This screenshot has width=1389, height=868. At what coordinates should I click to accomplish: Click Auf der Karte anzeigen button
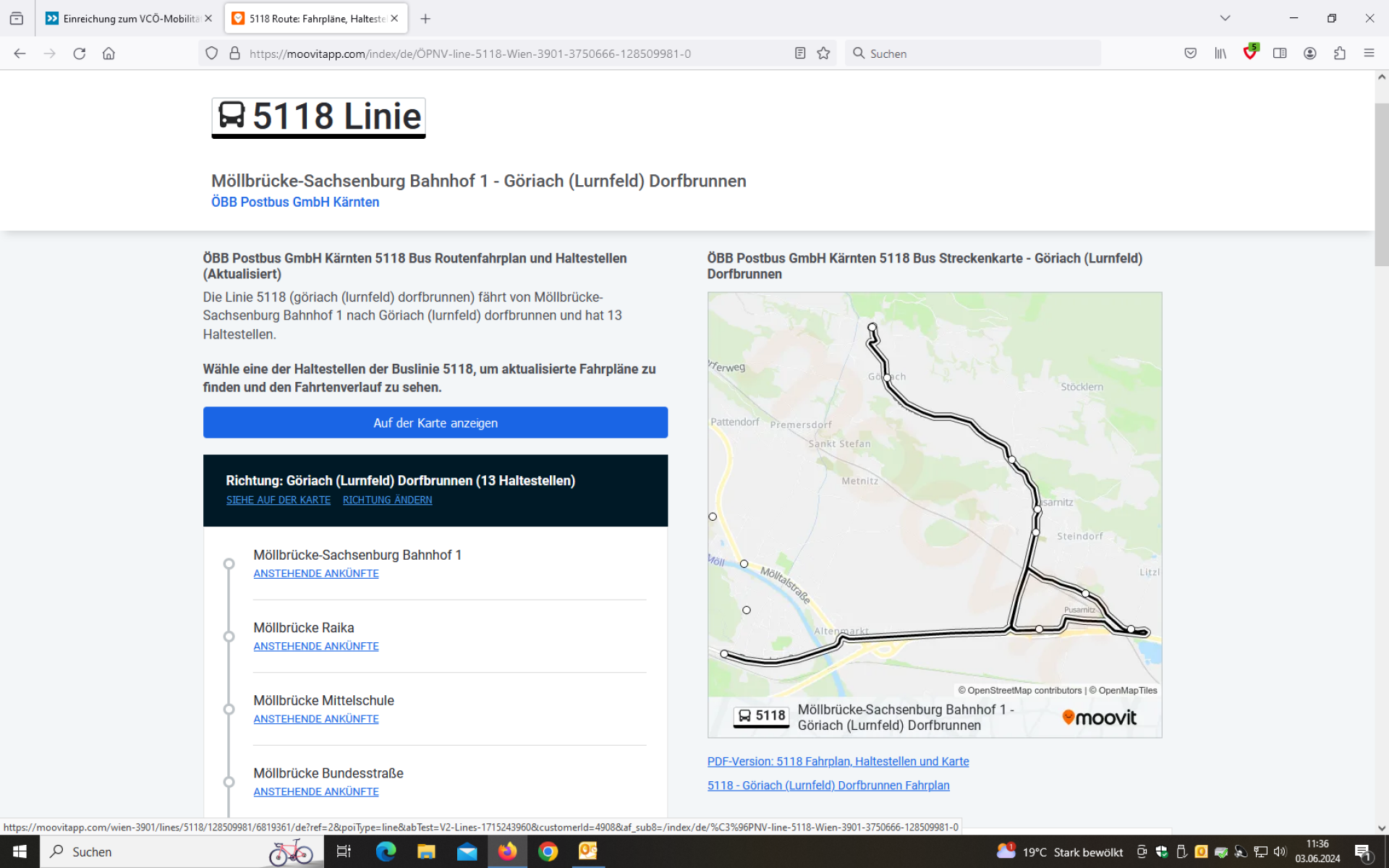click(x=436, y=423)
